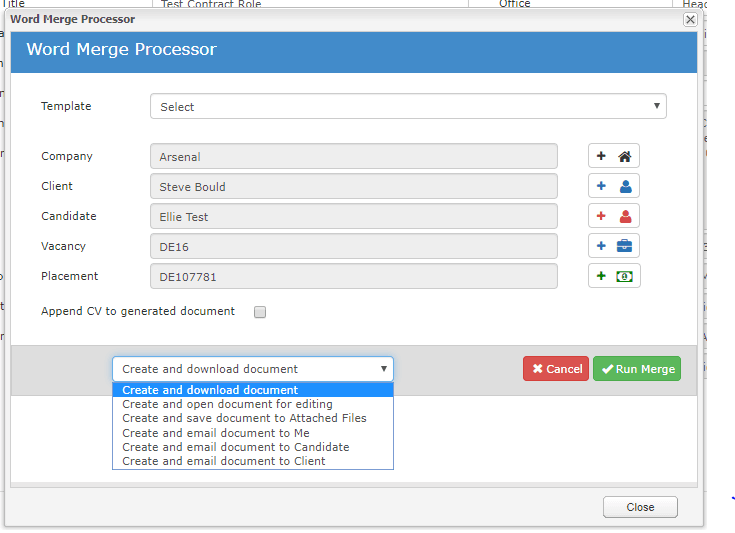
Task: Pick Create and email document to Me
Action: point(215,433)
